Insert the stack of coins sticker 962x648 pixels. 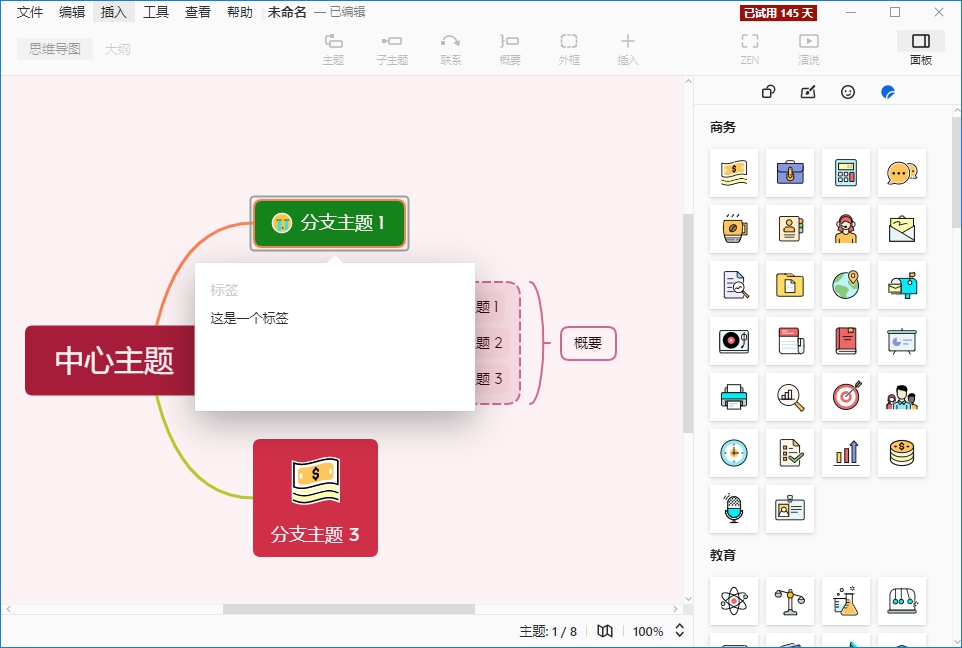point(901,453)
